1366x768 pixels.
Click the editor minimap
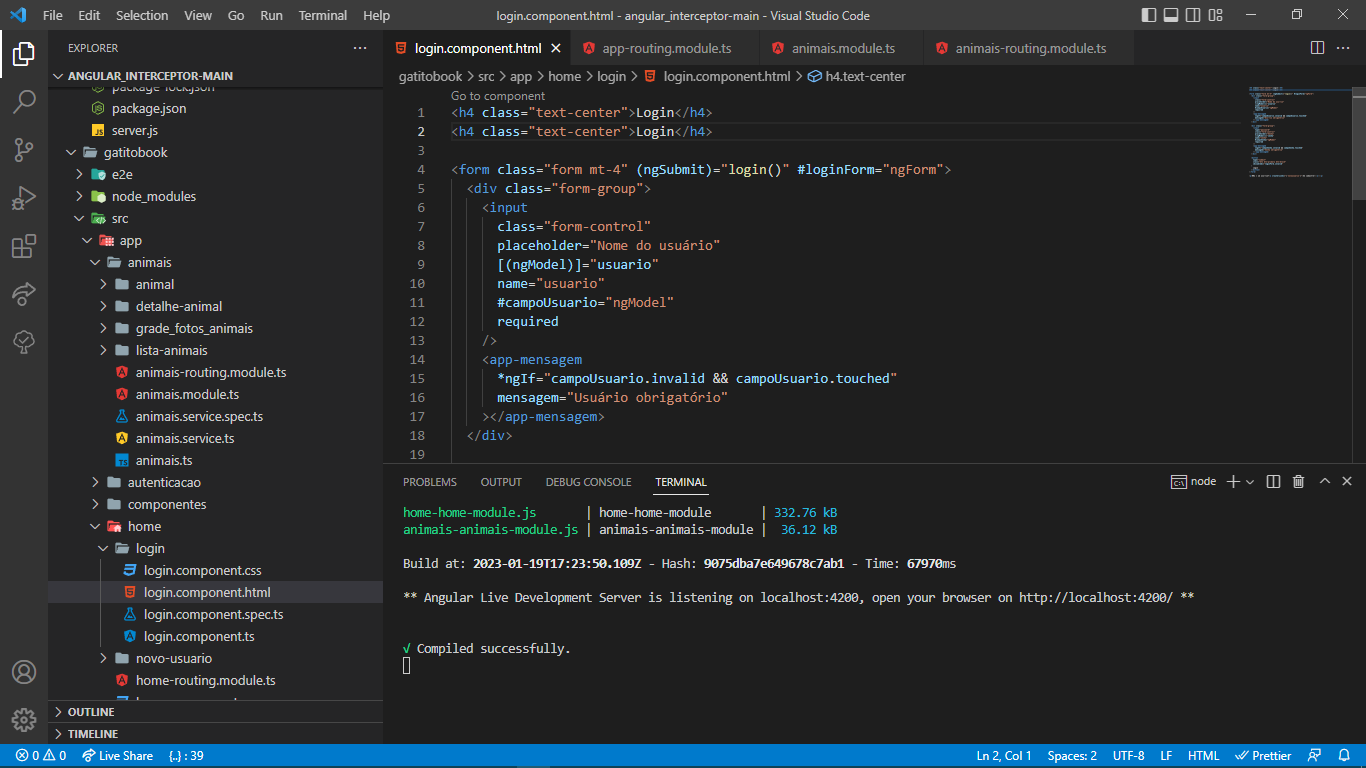[x=1295, y=132]
